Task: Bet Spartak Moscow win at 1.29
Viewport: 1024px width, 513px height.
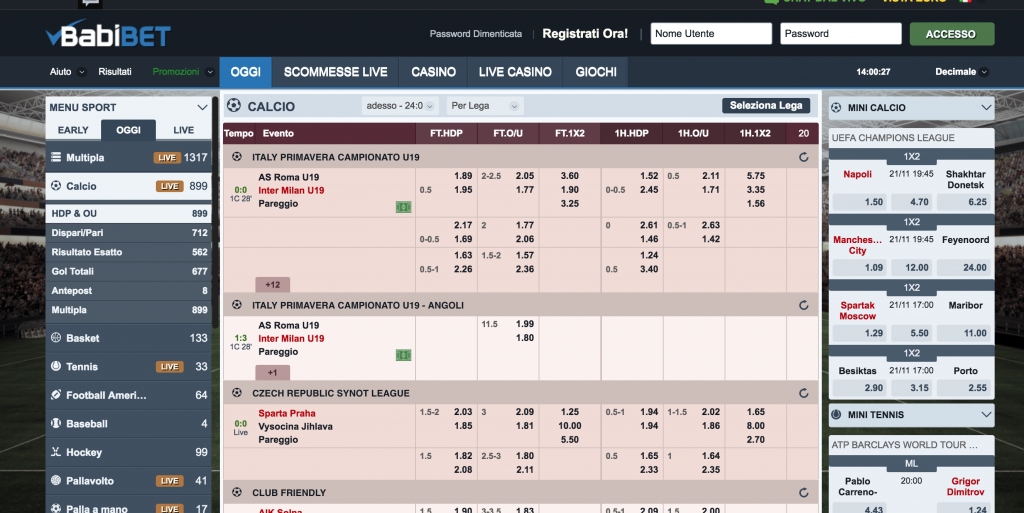Action: tap(859, 333)
